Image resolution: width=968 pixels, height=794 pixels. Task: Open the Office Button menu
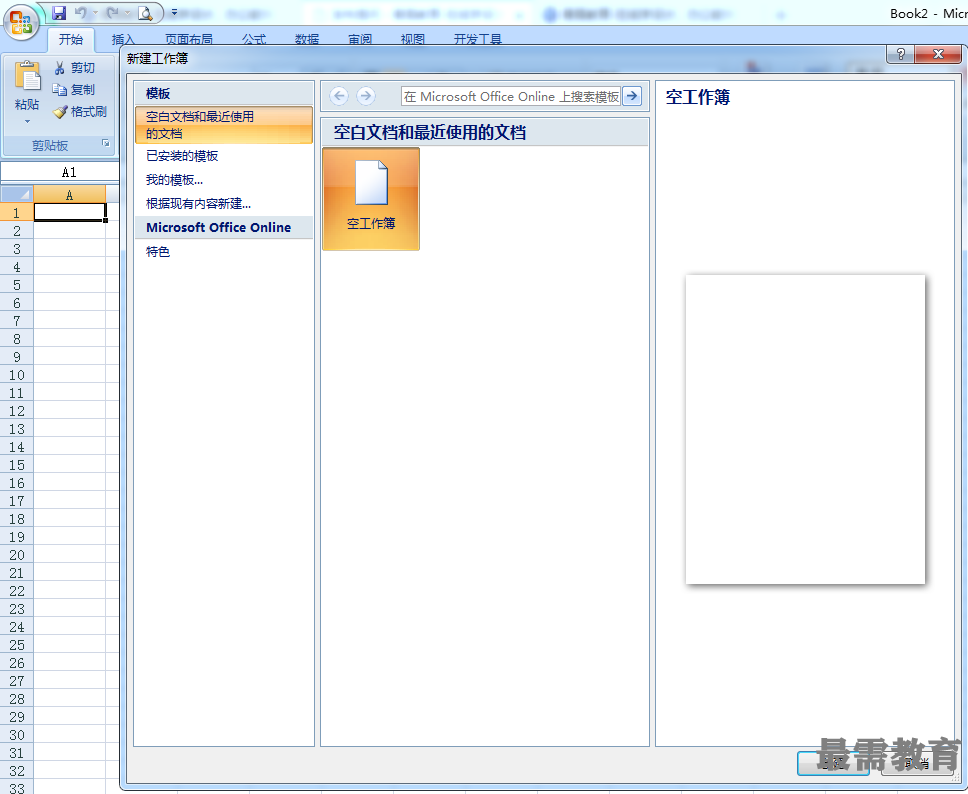(21, 22)
